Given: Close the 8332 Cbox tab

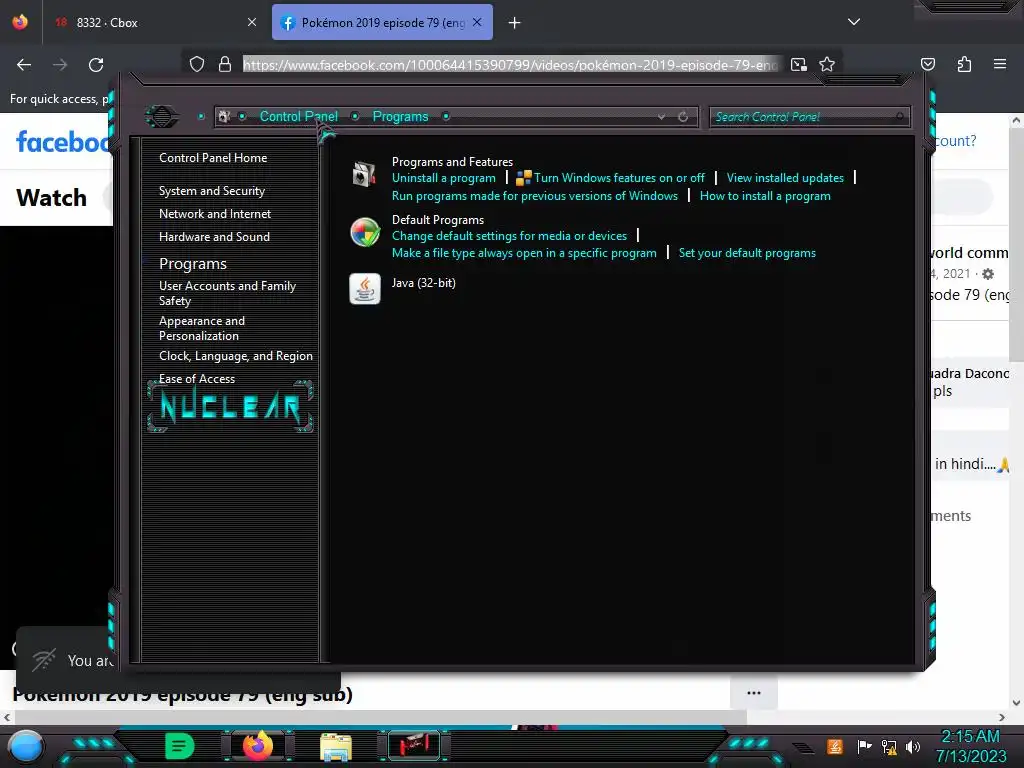Looking at the screenshot, I should pos(252,22).
